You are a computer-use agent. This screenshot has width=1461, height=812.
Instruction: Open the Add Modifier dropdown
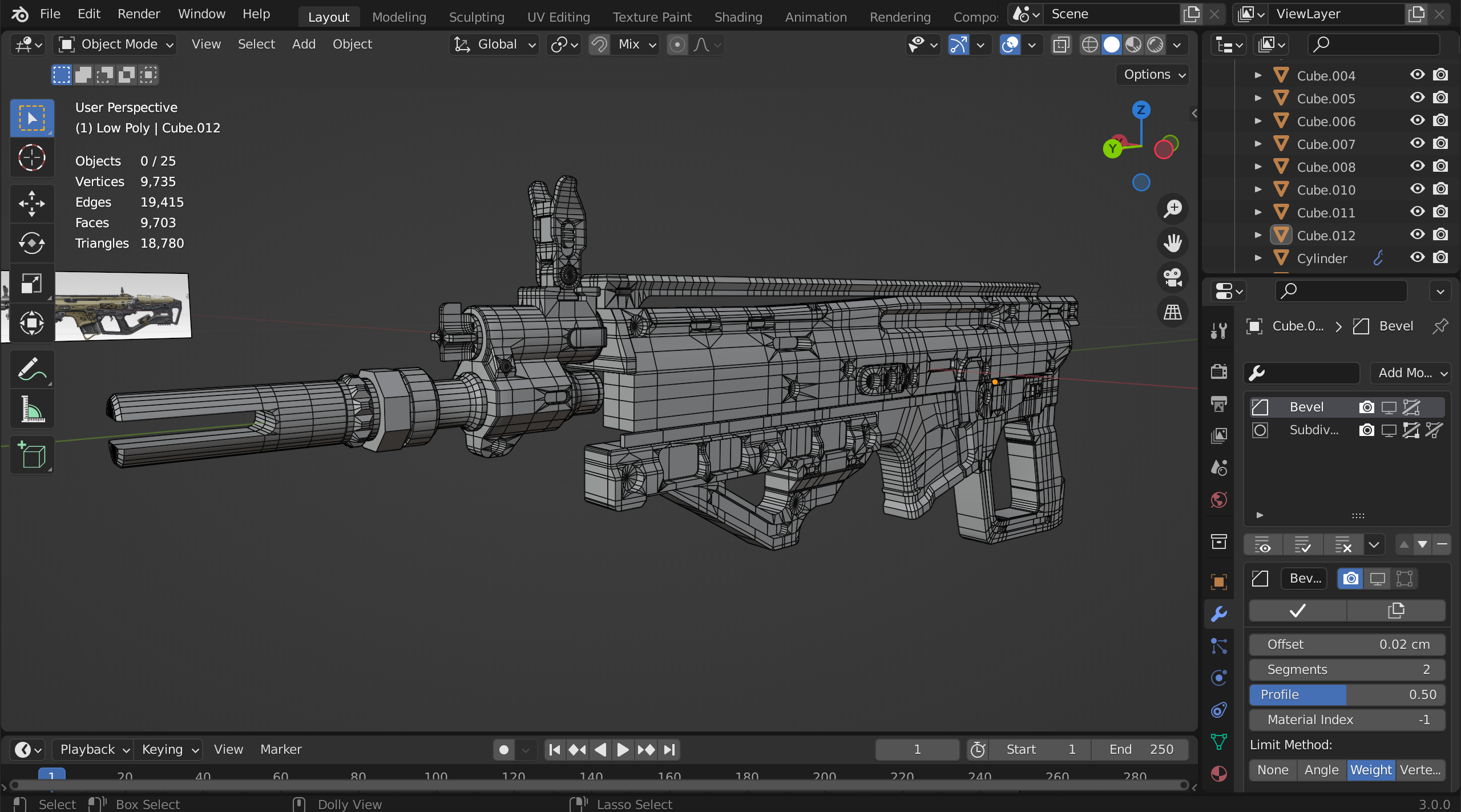(1410, 373)
